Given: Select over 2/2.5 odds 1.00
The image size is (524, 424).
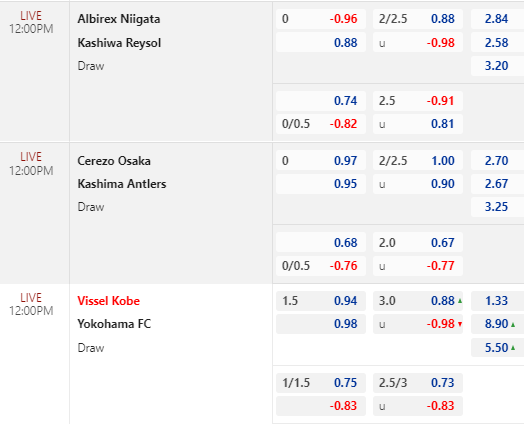Looking at the screenshot, I should 442,161.
